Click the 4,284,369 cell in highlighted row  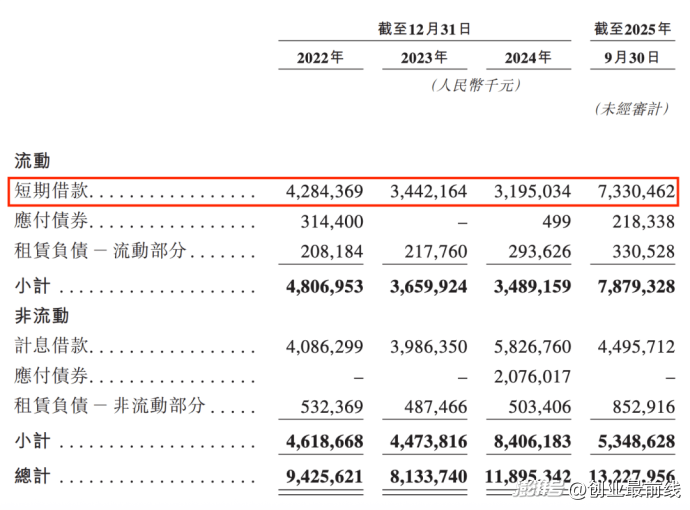click(324, 191)
